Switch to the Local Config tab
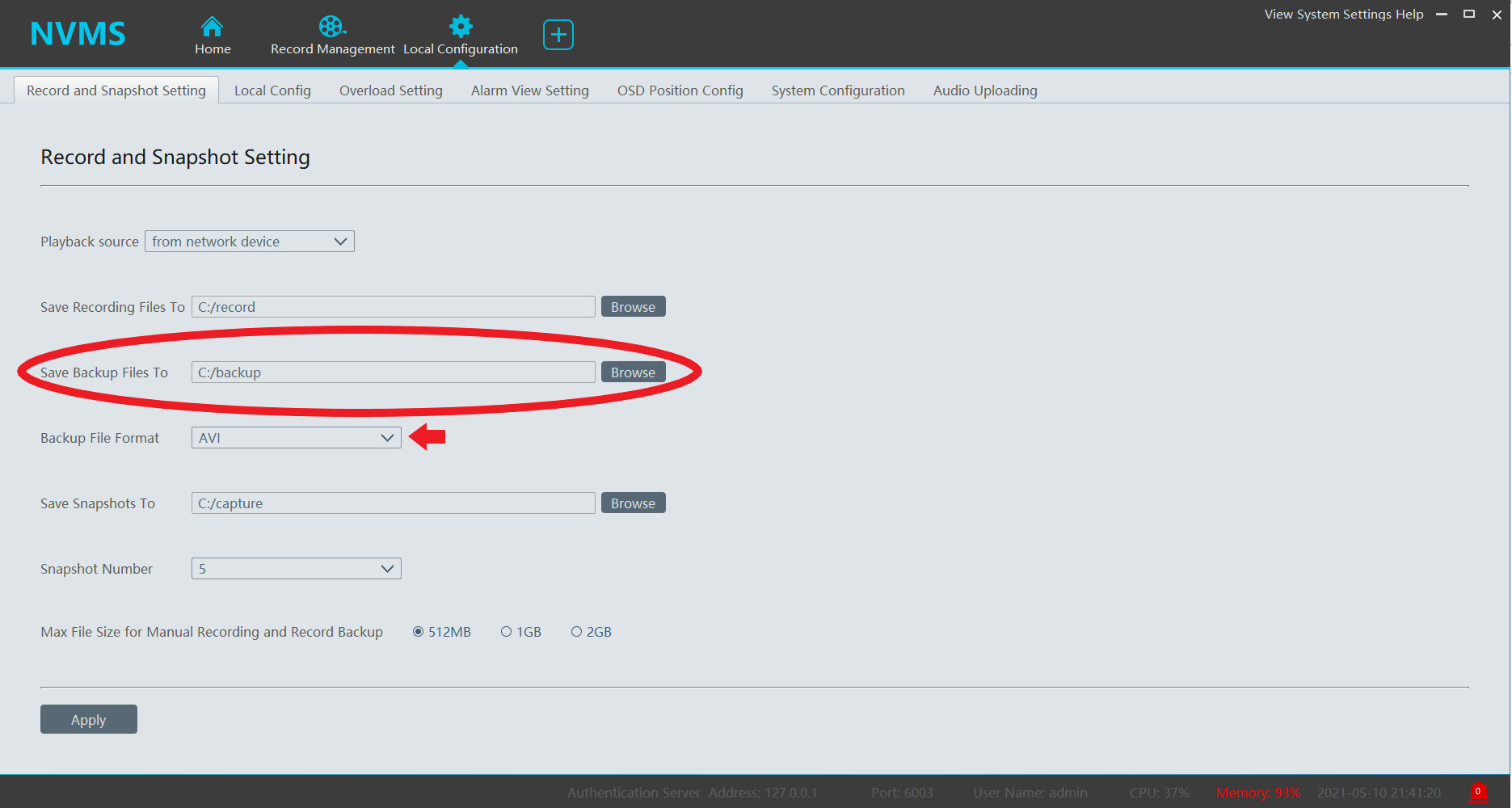The height and width of the screenshot is (808, 1512). 272,90
